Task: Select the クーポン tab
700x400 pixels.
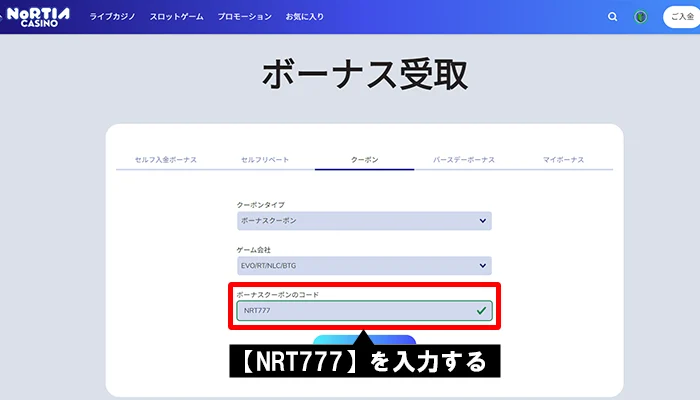Action: [x=364, y=160]
